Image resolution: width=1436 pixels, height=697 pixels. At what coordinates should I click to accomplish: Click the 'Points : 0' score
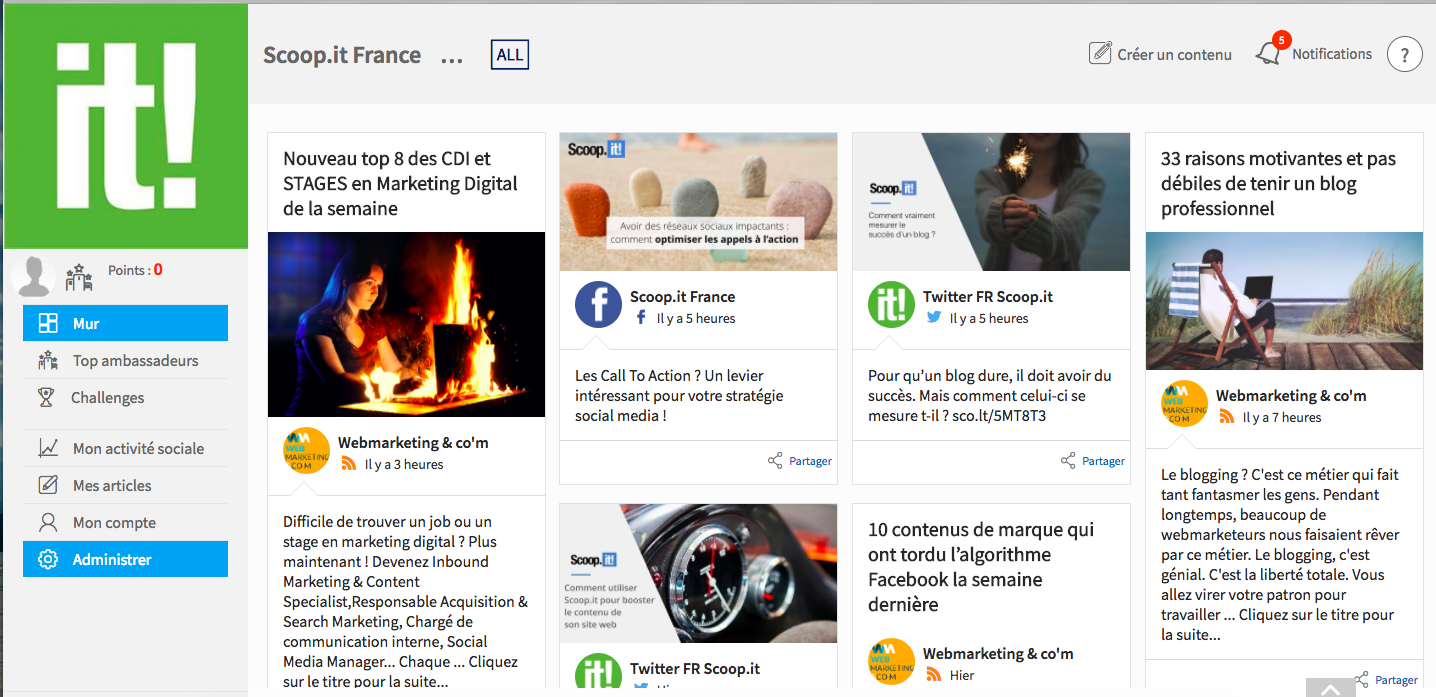click(x=135, y=270)
